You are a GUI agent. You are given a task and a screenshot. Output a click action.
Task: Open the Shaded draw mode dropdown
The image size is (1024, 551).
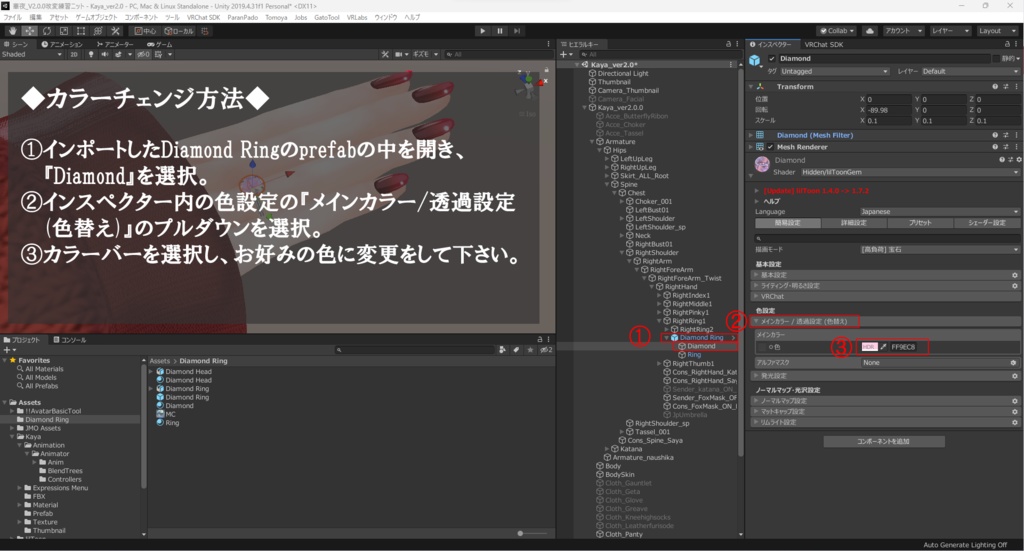click(31, 54)
